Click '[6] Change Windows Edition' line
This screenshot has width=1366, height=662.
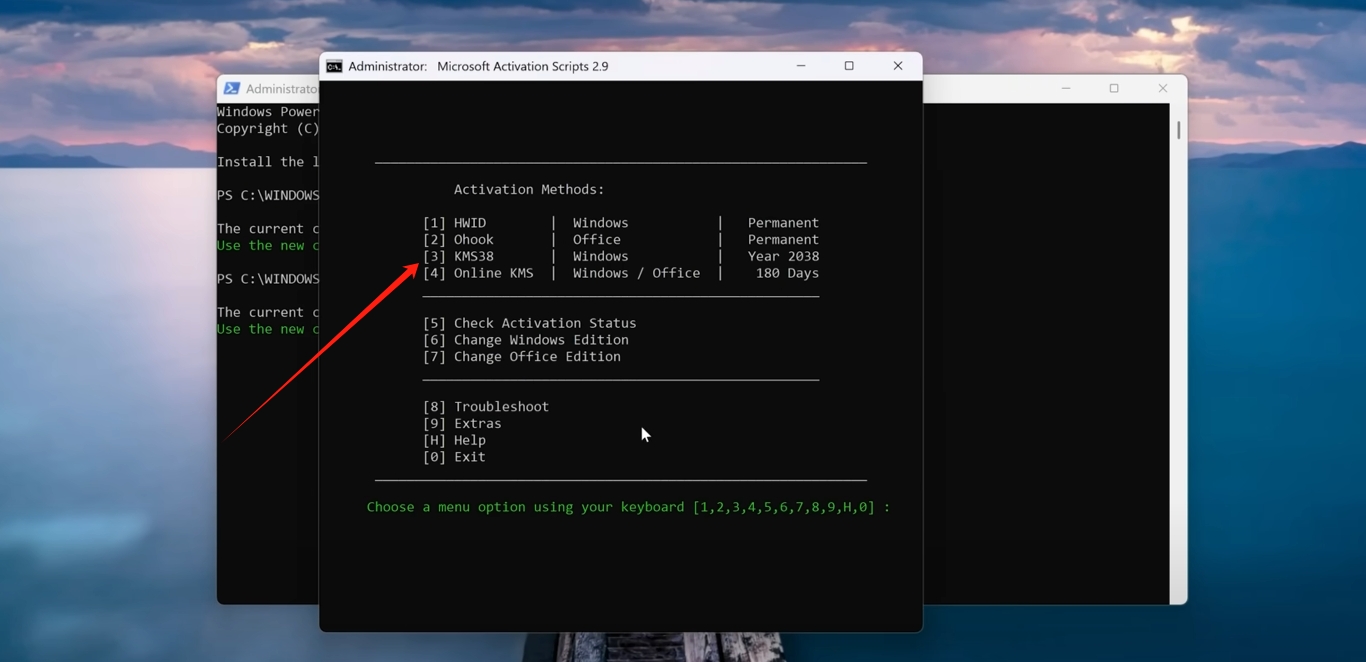[526, 340]
